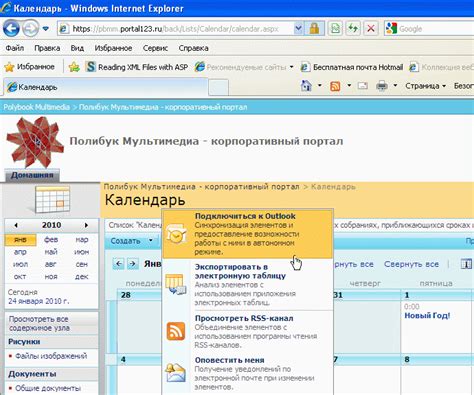Viewport: 474px width, 395px height.
Task: Click today's date 24 января 2010 link
Action: pyautogui.click(x=39, y=301)
